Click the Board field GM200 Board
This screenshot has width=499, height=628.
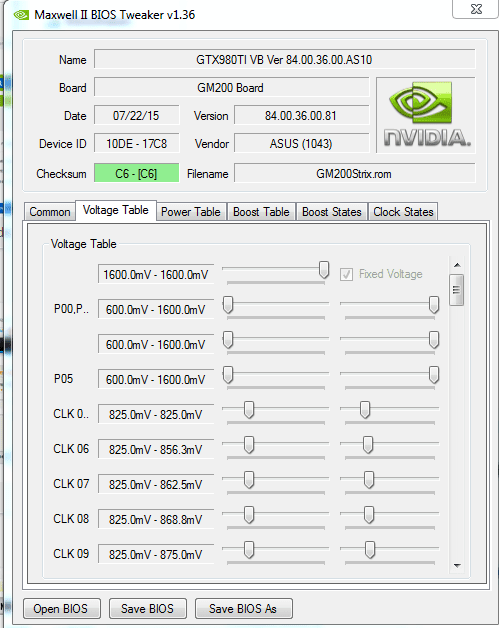[x=231, y=88]
